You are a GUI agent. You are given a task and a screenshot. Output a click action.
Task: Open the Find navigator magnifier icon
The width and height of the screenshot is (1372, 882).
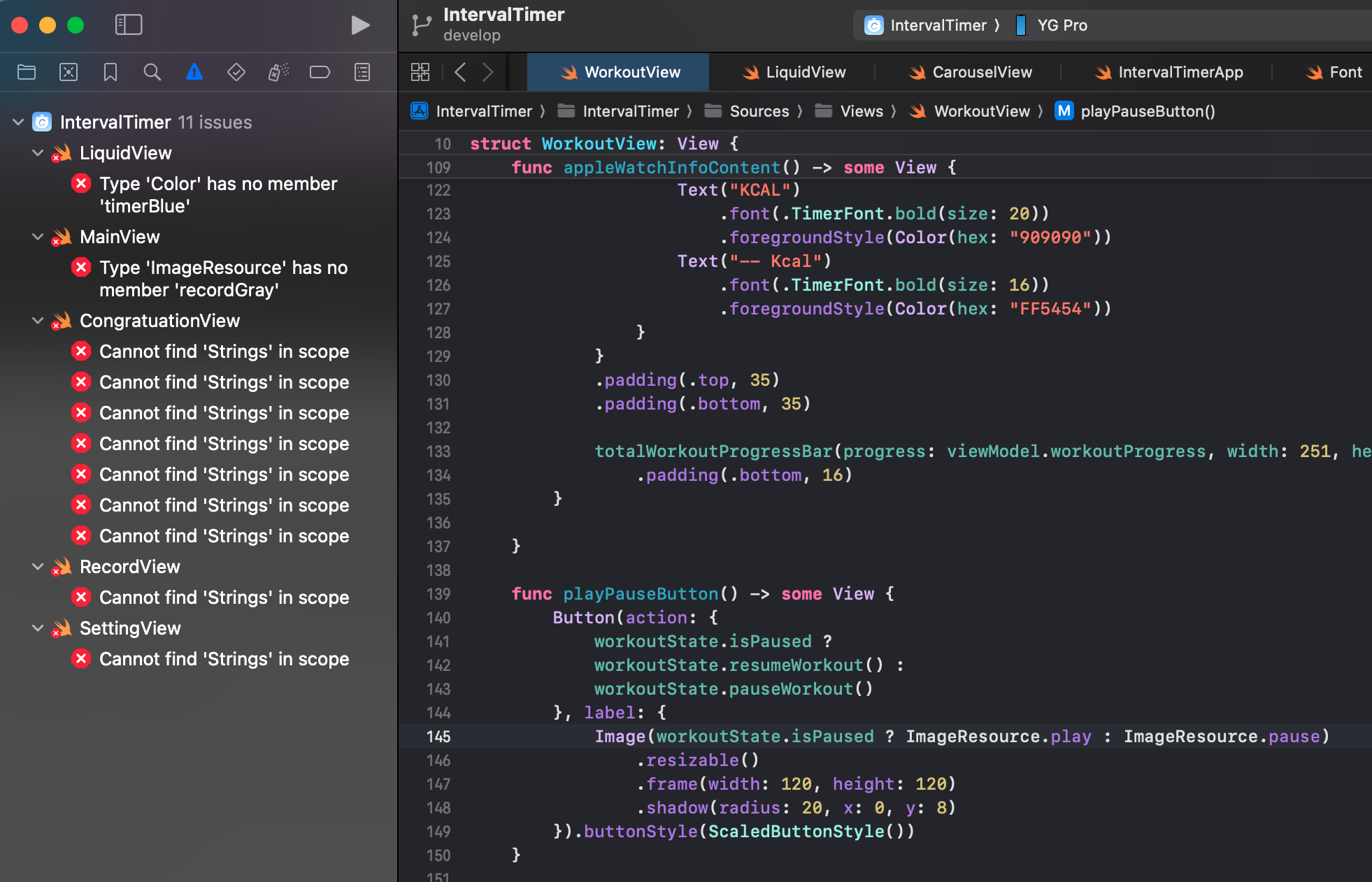(152, 72)
